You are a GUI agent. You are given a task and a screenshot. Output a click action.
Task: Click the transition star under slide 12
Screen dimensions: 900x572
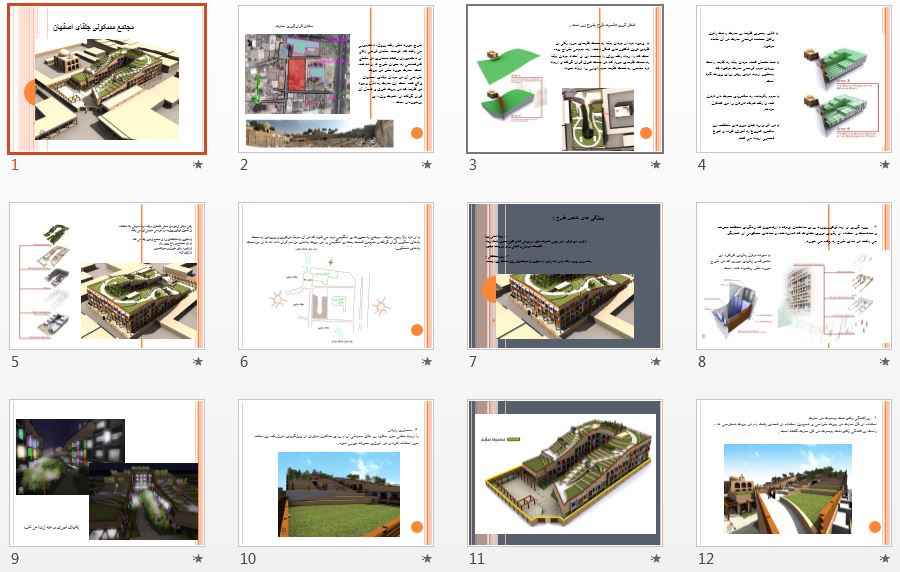click(885, 558)
